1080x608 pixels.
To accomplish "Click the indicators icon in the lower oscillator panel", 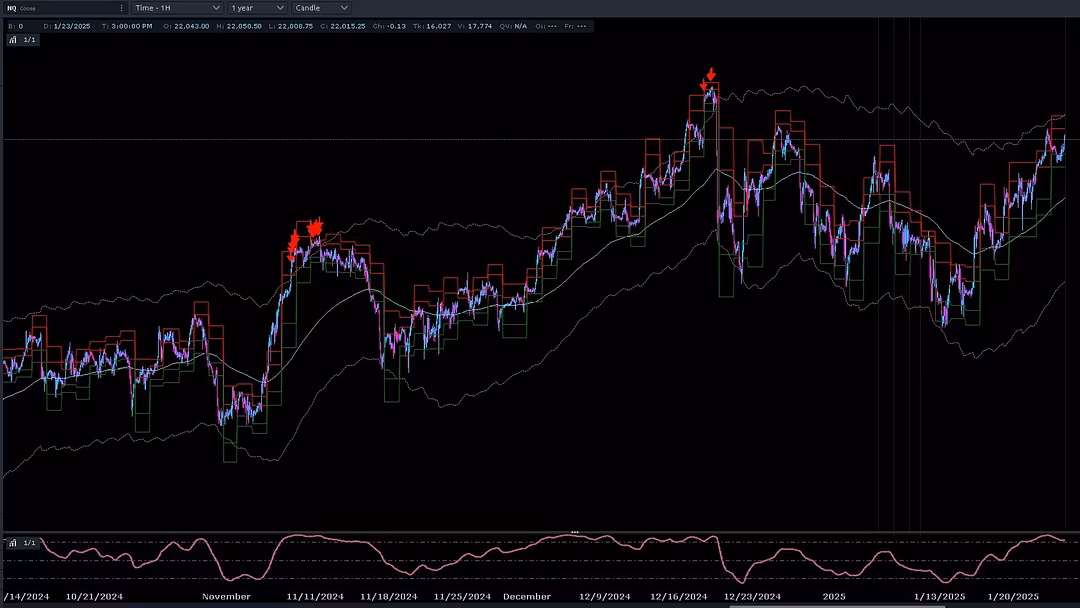I will click(x=12, y=543).
